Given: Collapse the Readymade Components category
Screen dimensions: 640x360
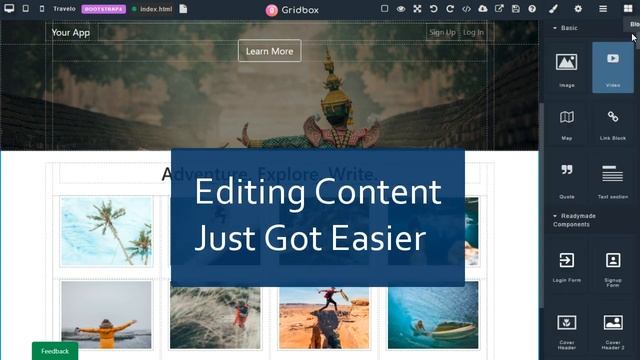Looking at the screenshot, I should (x=574, y=220).
